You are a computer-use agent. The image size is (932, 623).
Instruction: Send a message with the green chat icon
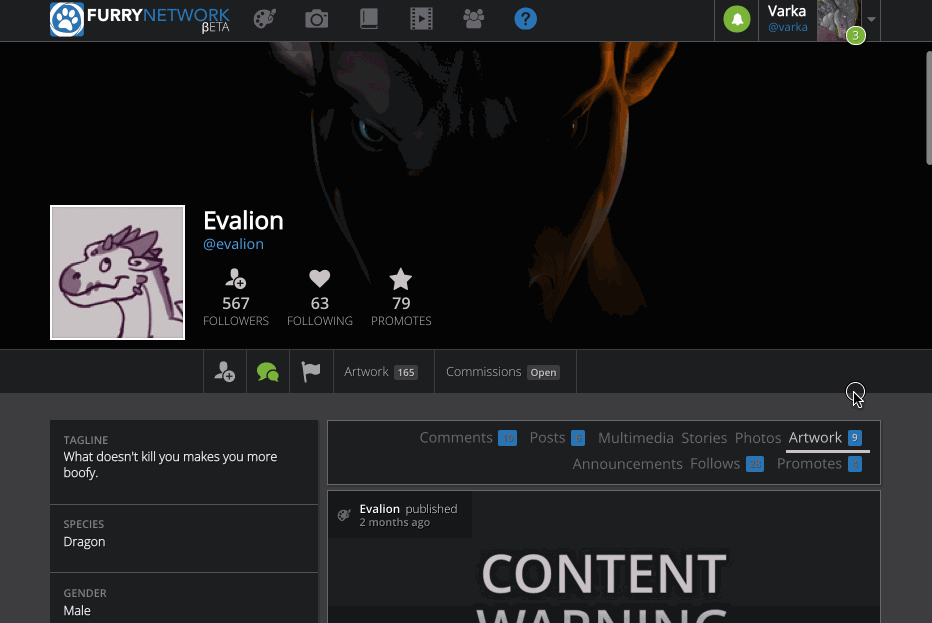(268, 372)
